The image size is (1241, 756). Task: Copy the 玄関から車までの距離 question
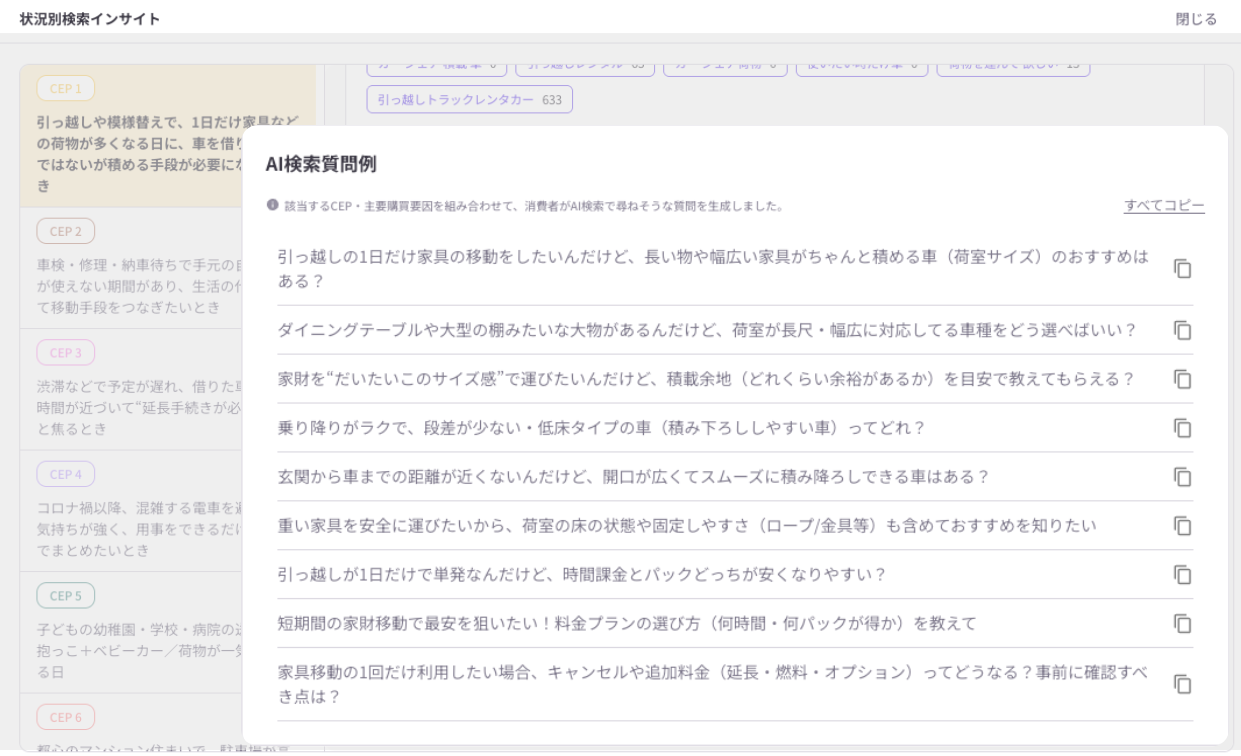[x=1183, y=477]
